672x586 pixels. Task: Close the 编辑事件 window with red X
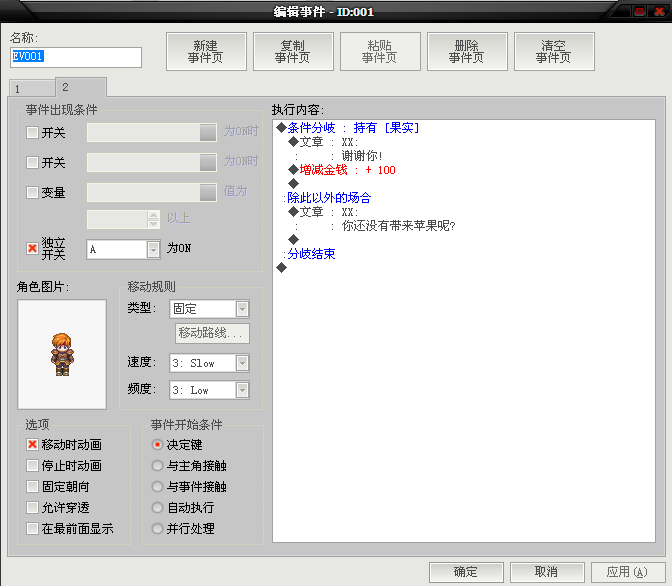tap(659, 11)
